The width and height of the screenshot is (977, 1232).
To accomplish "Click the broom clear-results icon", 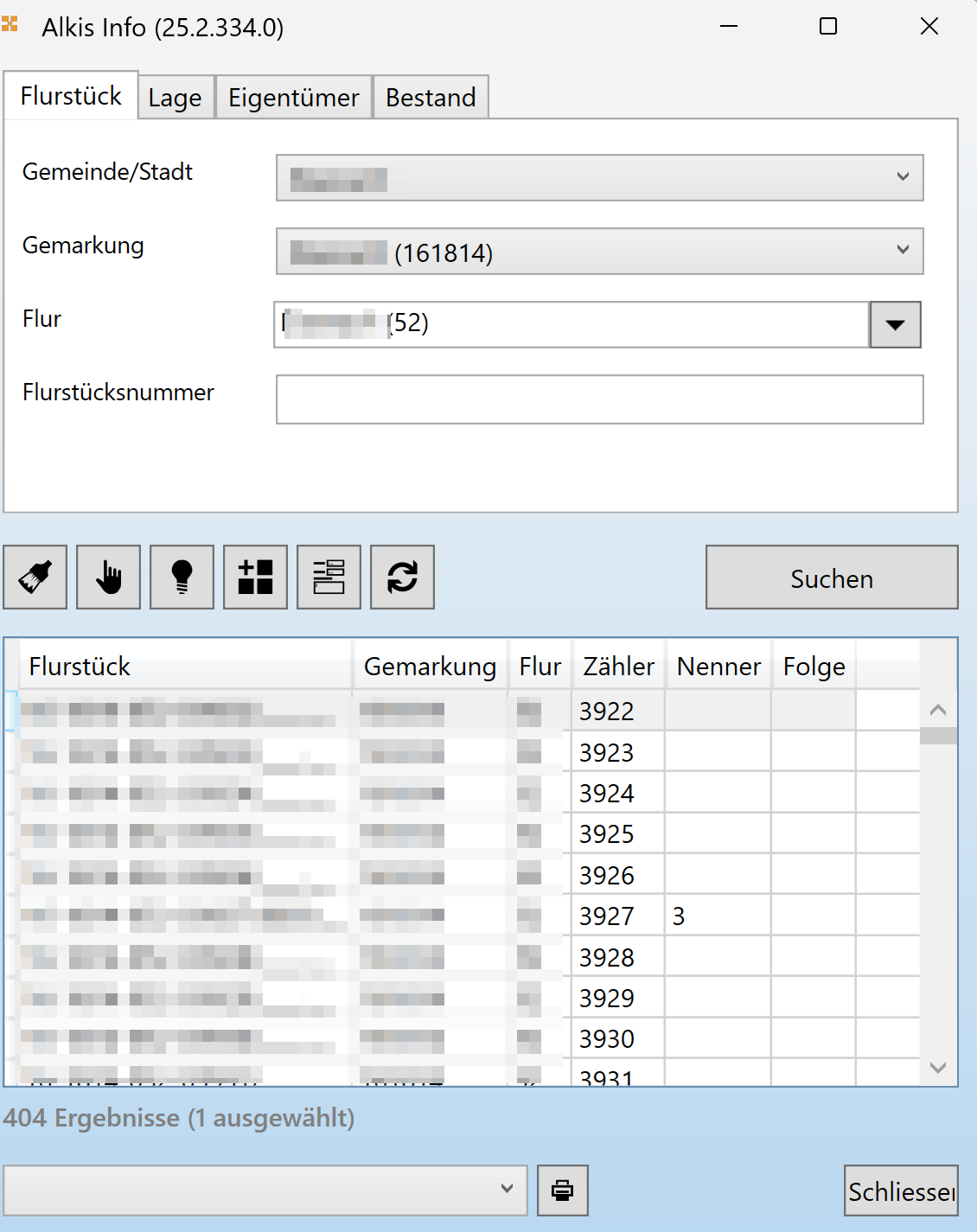I will 35,577.
